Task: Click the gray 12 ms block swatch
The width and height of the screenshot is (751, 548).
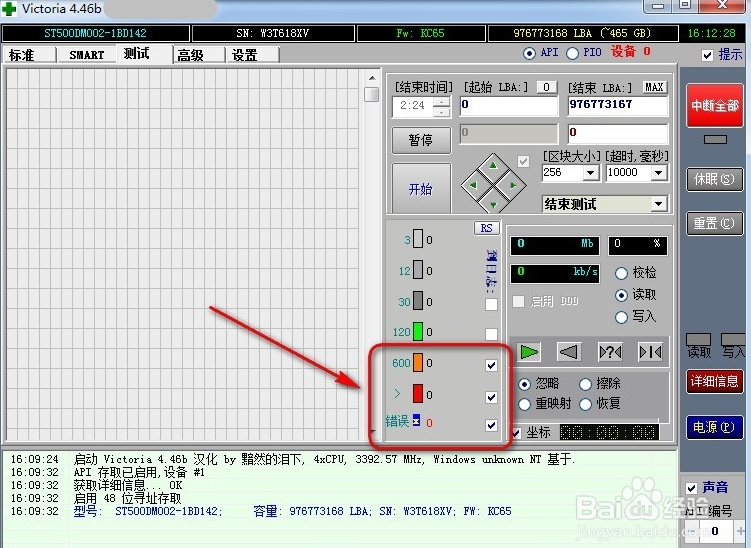Action: point(418,270)
